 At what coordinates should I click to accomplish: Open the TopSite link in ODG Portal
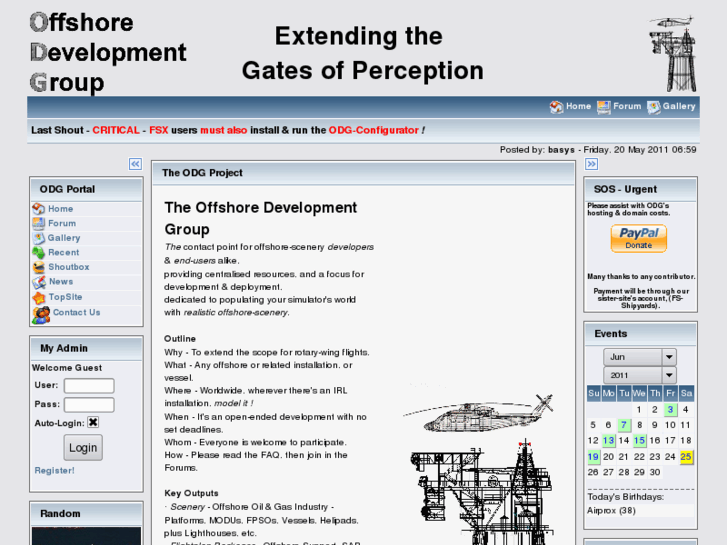click(65, 297)
